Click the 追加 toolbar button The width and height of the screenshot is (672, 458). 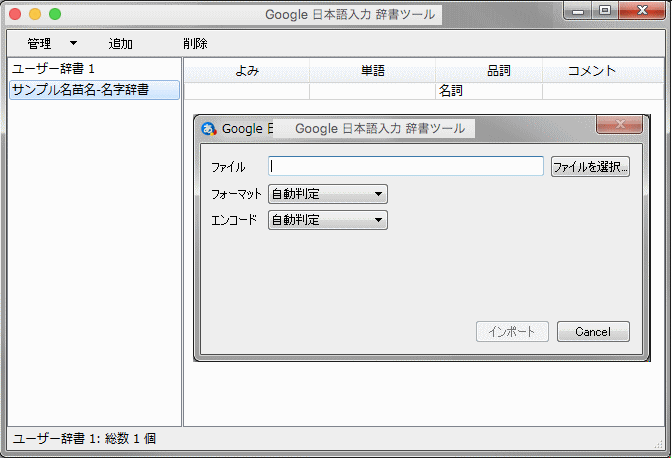coord(120,43)
